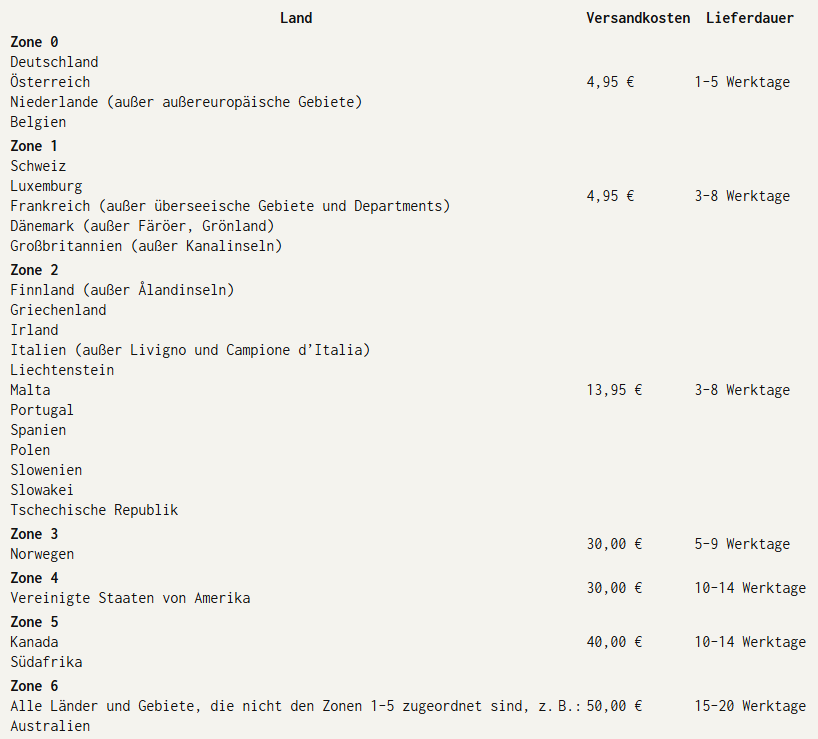The width and height of the screenshot is (818, 739).
Task: Click the "Versandkosten" column header
Action: tap(638, 18)
